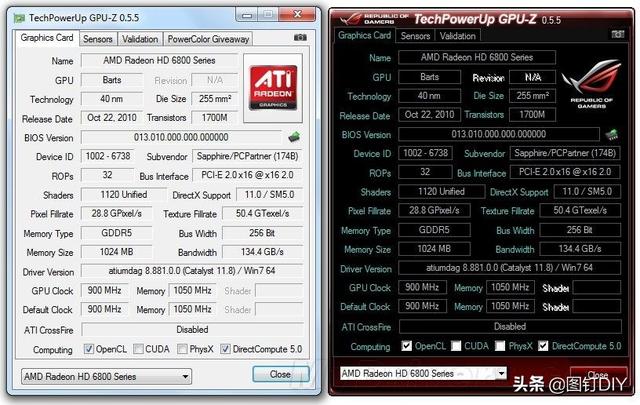Image resolution: width=640 pixels, height=405 pixels.
Task: Toggle PhysX checkbox in ROG window
Action: pyautogui.click(x=500, y=346)
